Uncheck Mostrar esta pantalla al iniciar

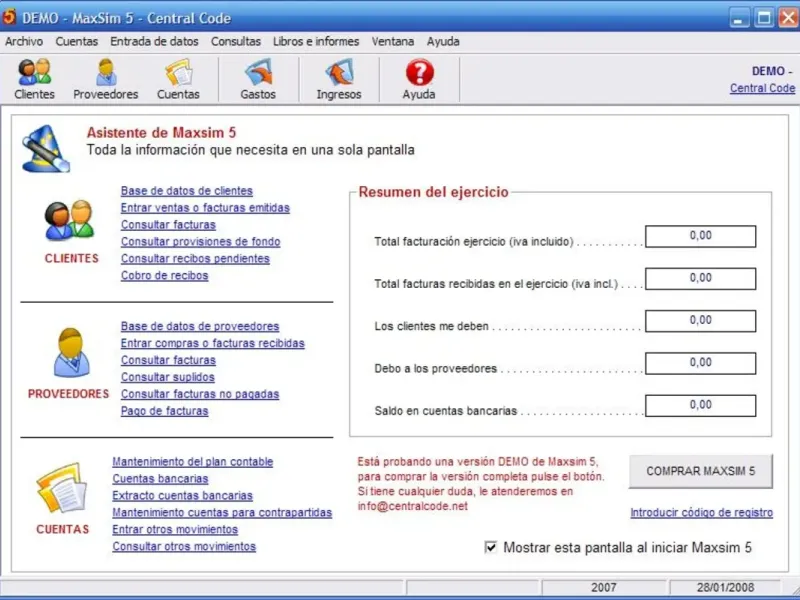pyautogui.click(x=490, y=547)
